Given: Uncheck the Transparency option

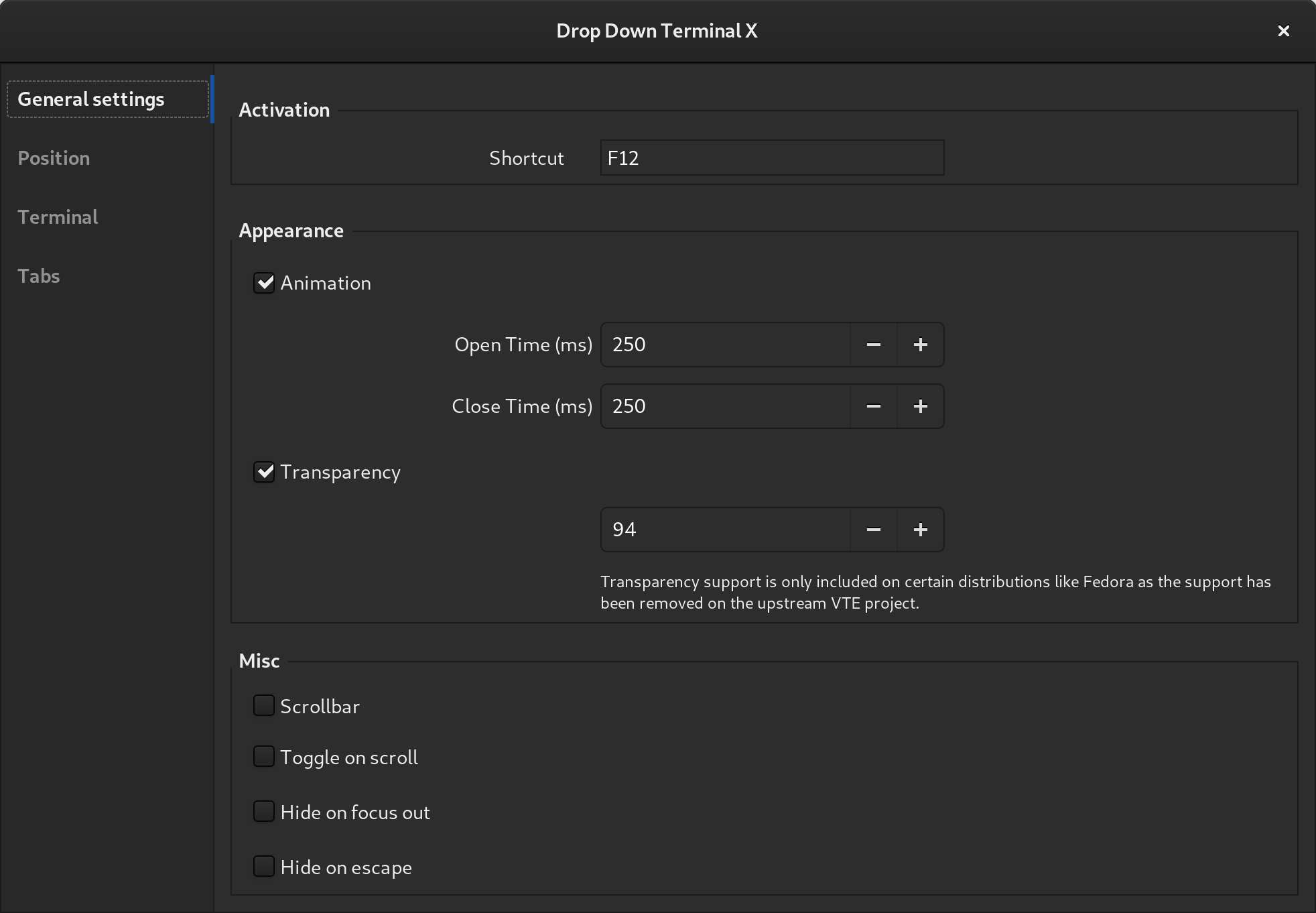Looking at the screenshot, I should coord(264,472).
